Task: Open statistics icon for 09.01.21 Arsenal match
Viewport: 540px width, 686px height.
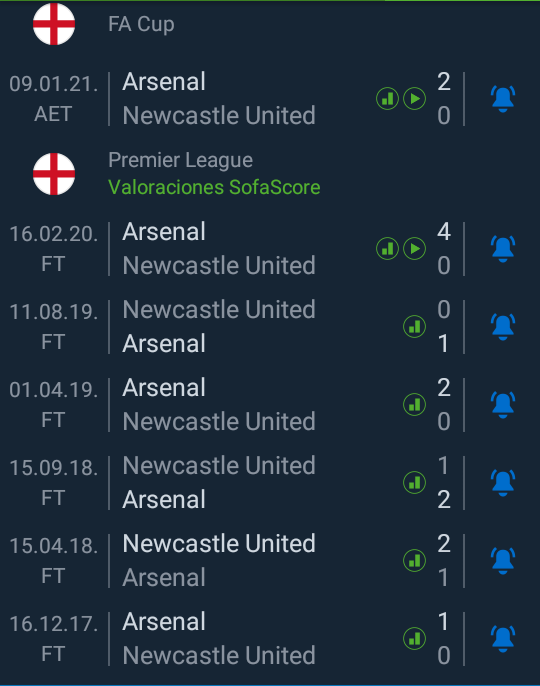Action: (387, 99)
